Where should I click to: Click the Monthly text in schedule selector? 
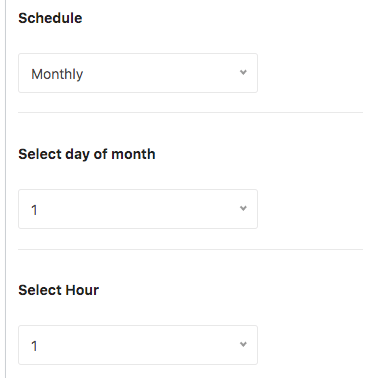click(57, 74)
